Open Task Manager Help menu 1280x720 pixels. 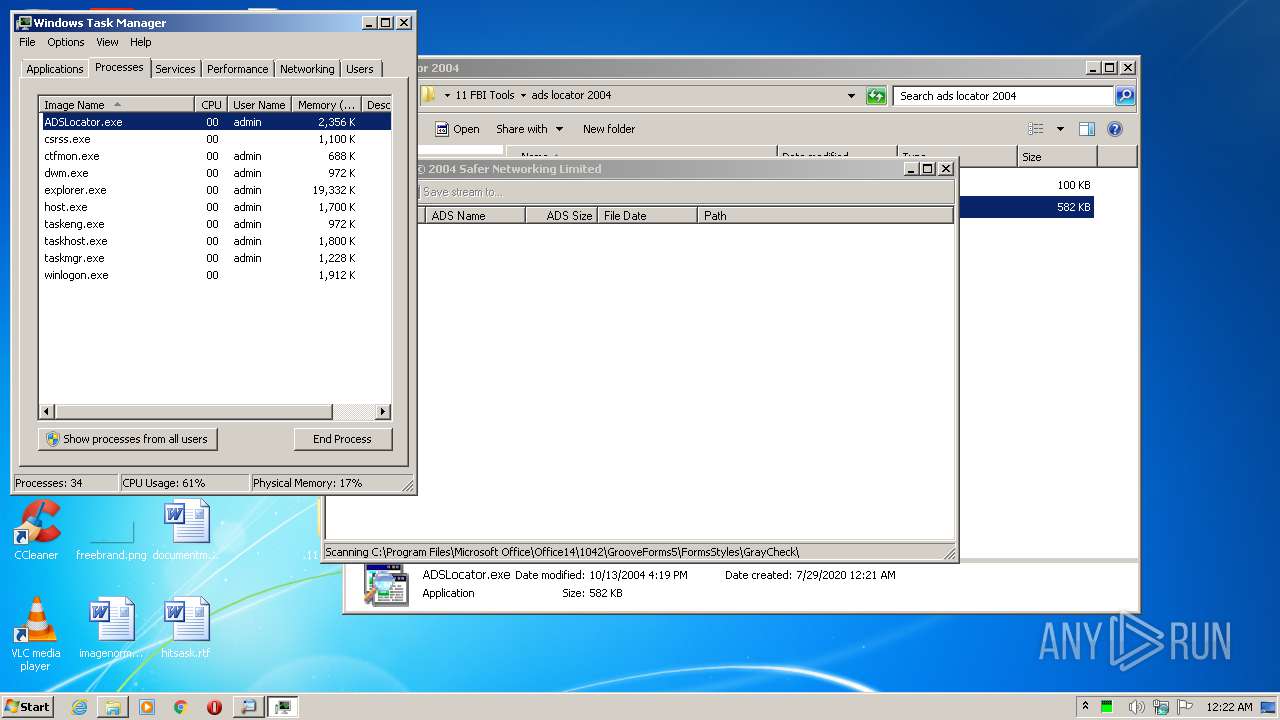point(141,42)
